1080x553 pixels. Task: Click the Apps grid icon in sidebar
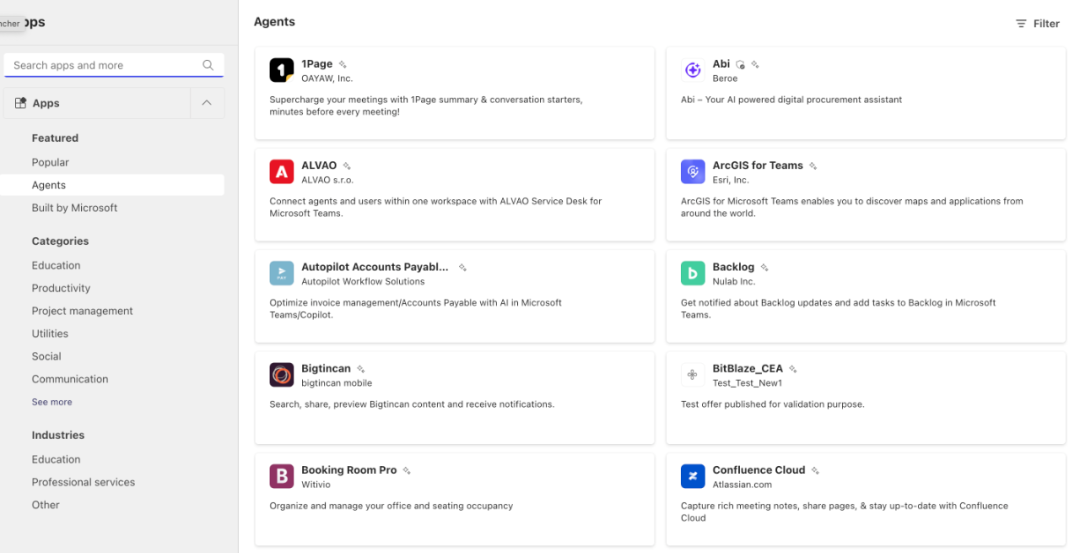(x=21, y=103)
